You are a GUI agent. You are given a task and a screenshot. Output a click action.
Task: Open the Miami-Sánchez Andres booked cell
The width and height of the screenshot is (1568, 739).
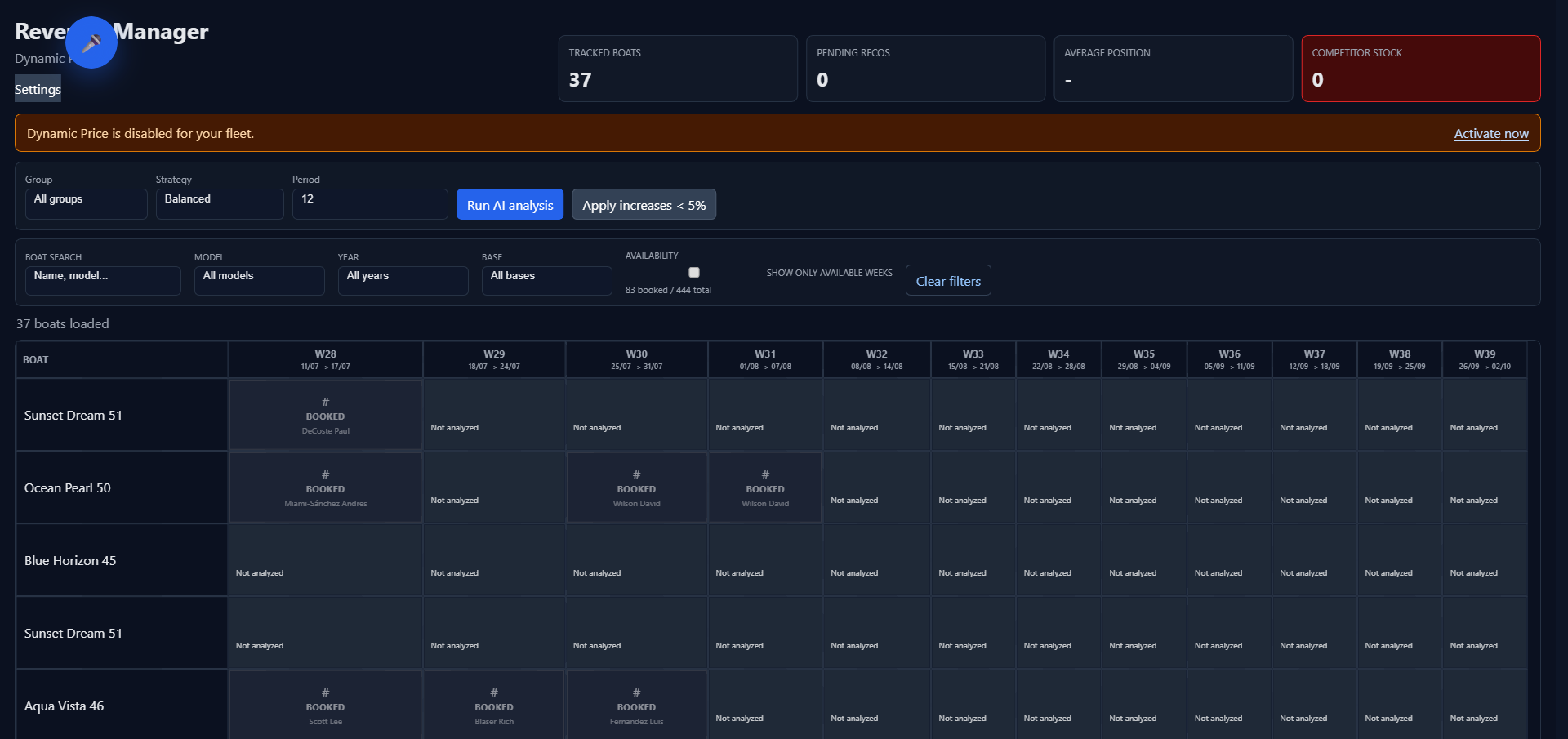pos(325,487)
